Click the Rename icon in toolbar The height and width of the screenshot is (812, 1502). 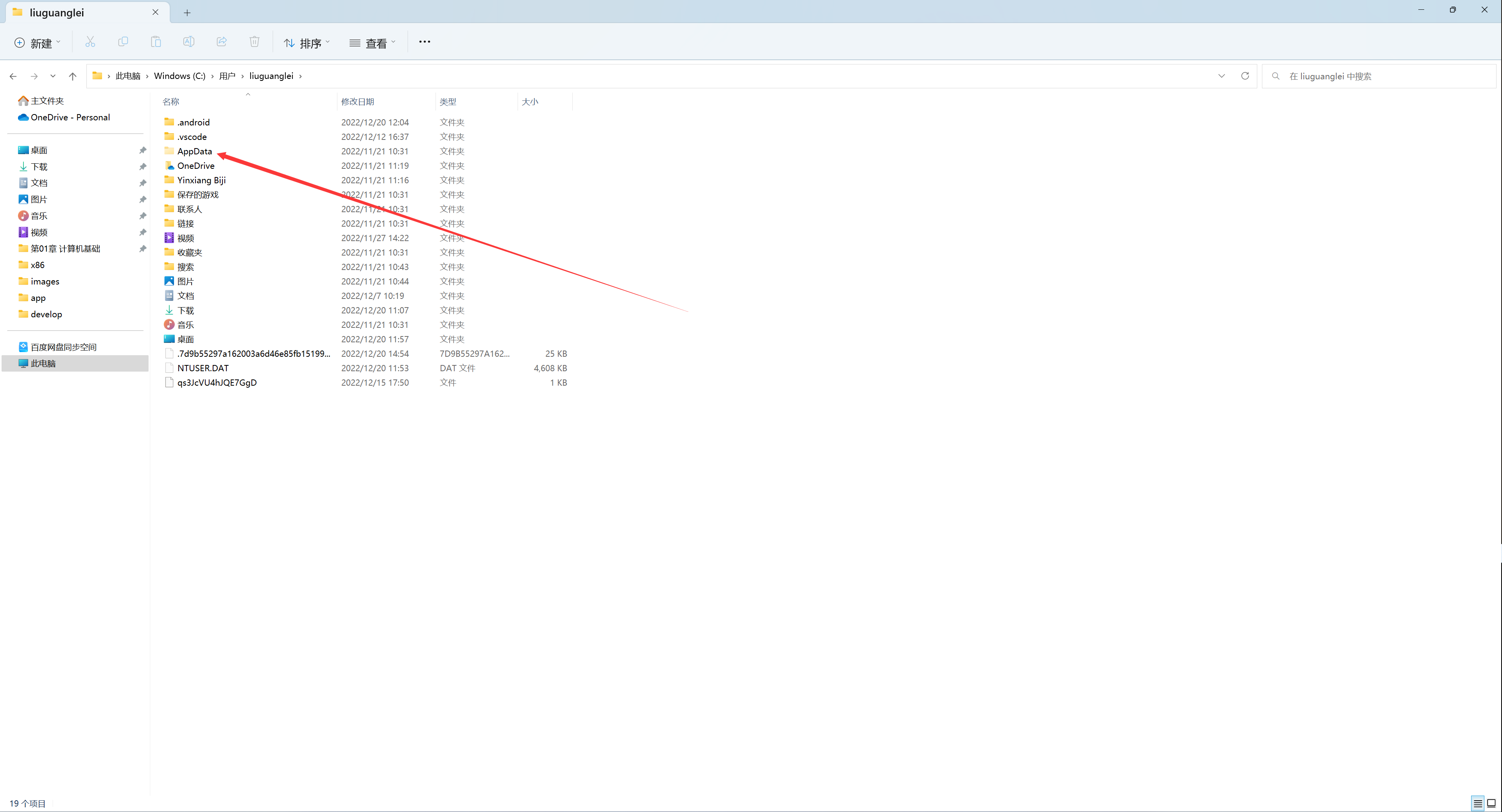(188, 42)
